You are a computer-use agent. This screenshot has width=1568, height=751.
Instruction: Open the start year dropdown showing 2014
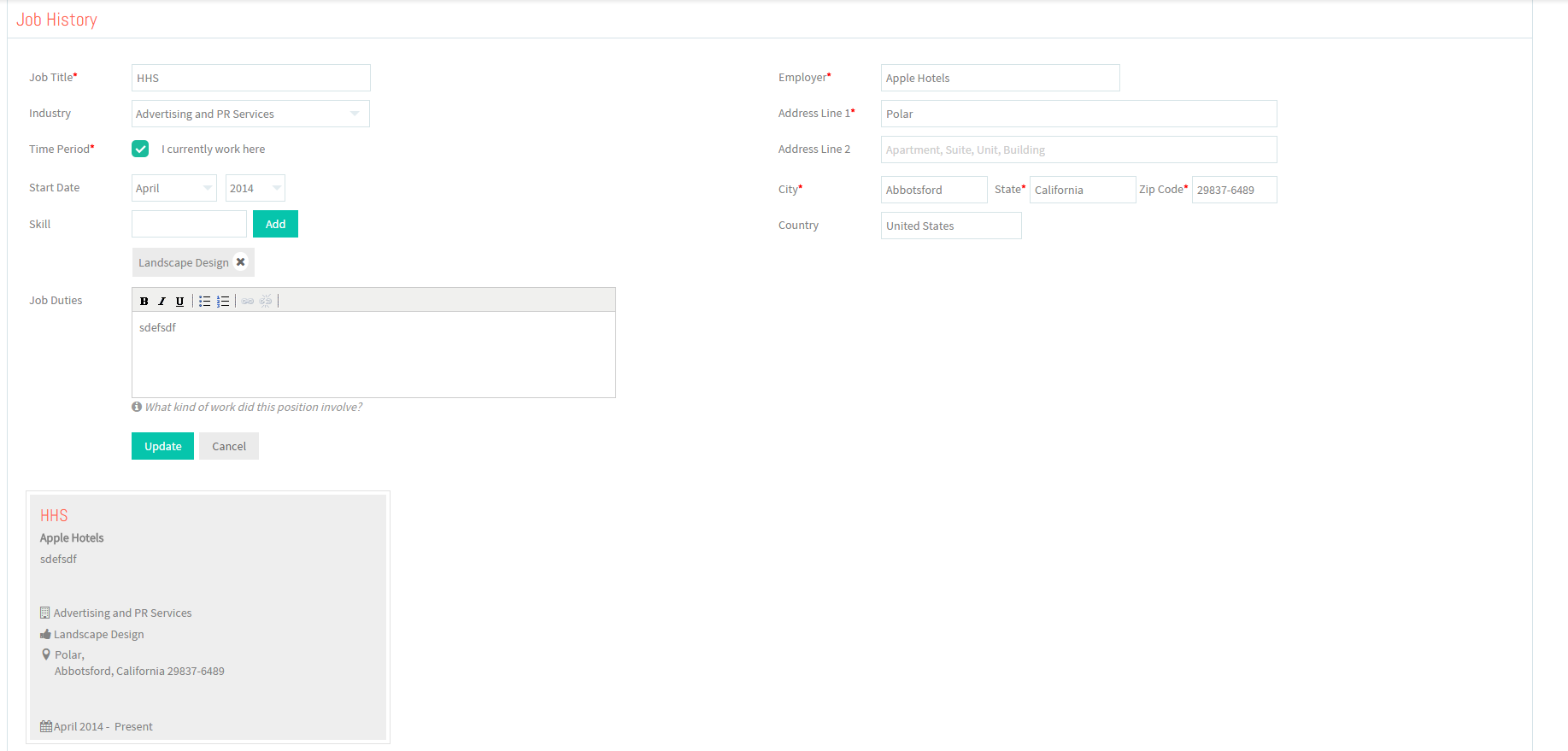255,188
